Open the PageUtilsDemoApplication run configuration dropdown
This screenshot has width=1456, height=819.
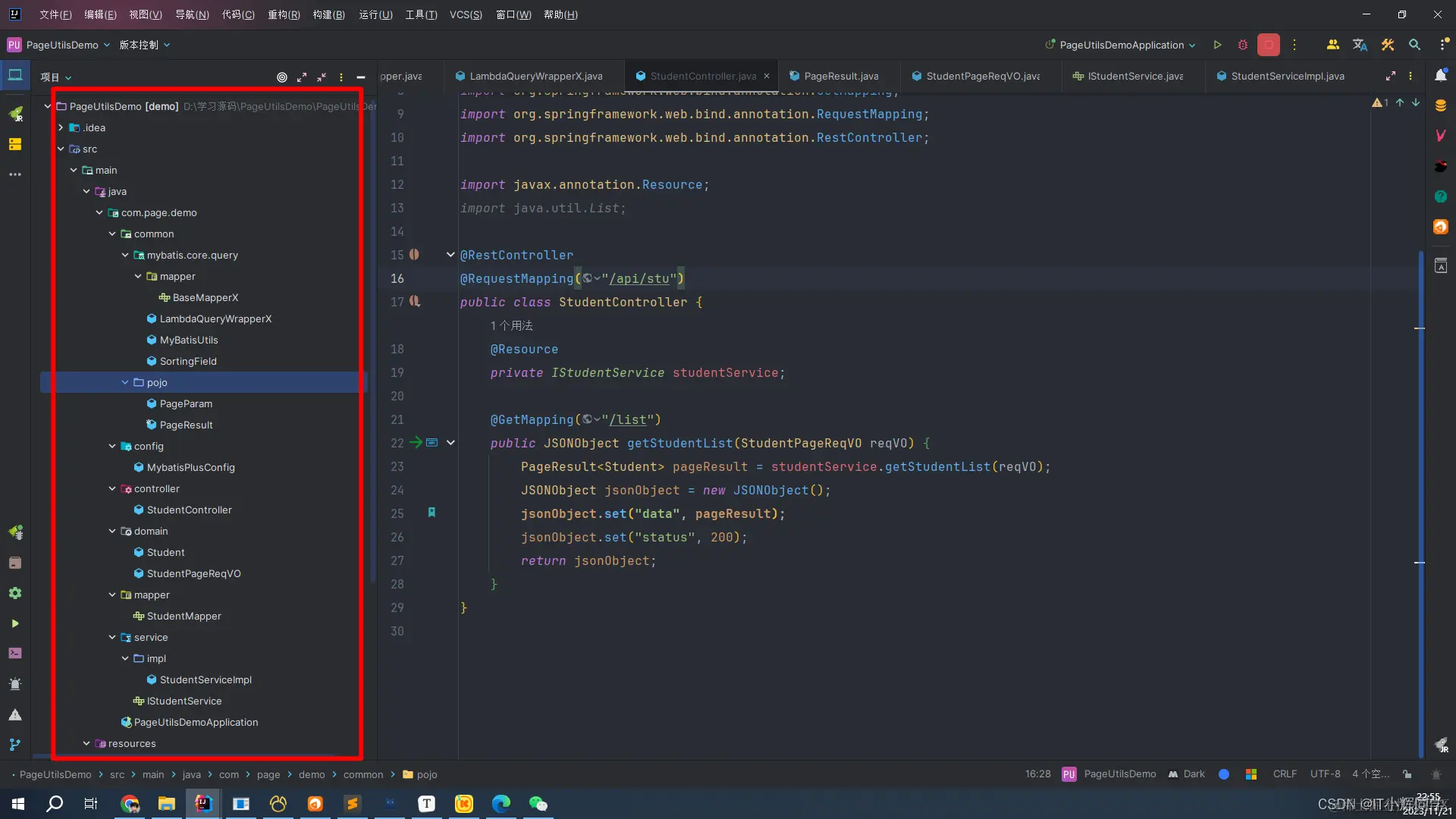coord(1120,45)
